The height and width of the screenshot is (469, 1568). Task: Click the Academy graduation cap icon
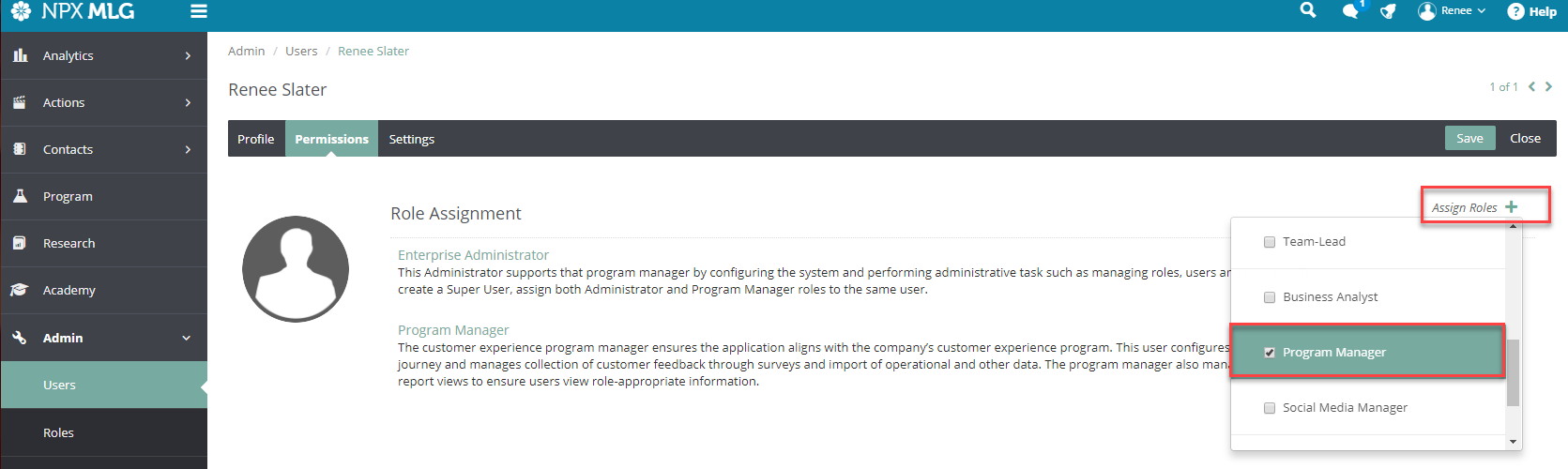20,290
